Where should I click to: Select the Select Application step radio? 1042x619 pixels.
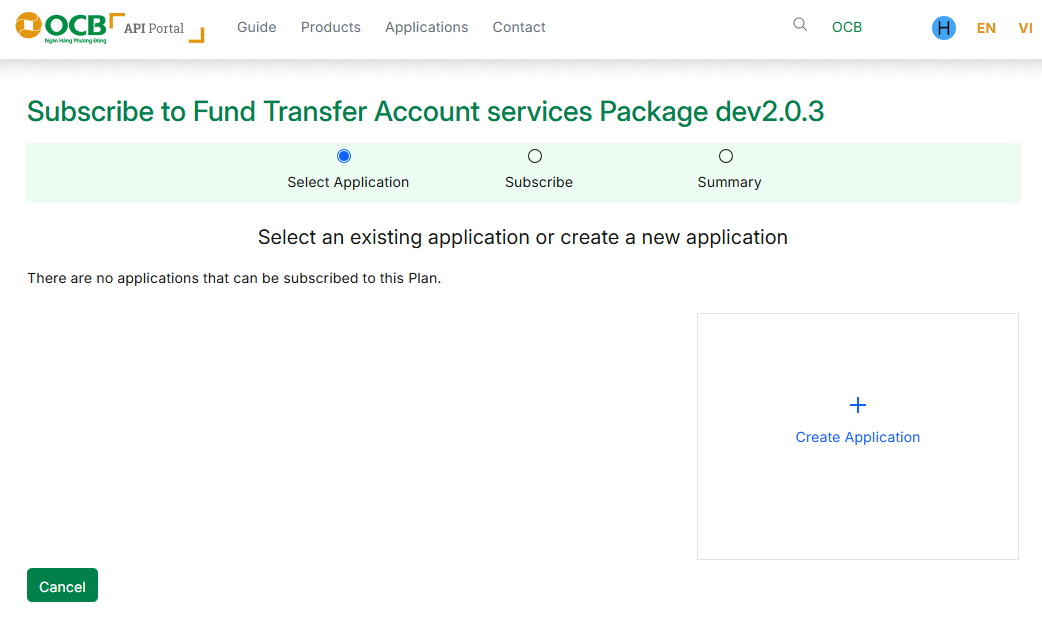click(x=344, y=156)
